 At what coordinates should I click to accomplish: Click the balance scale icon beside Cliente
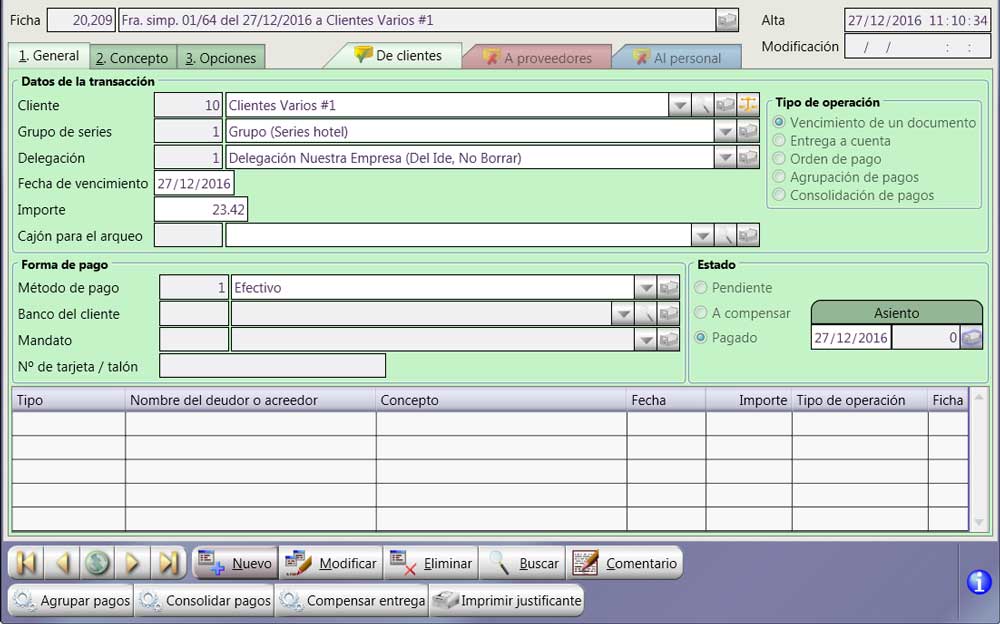pos(749,105)
